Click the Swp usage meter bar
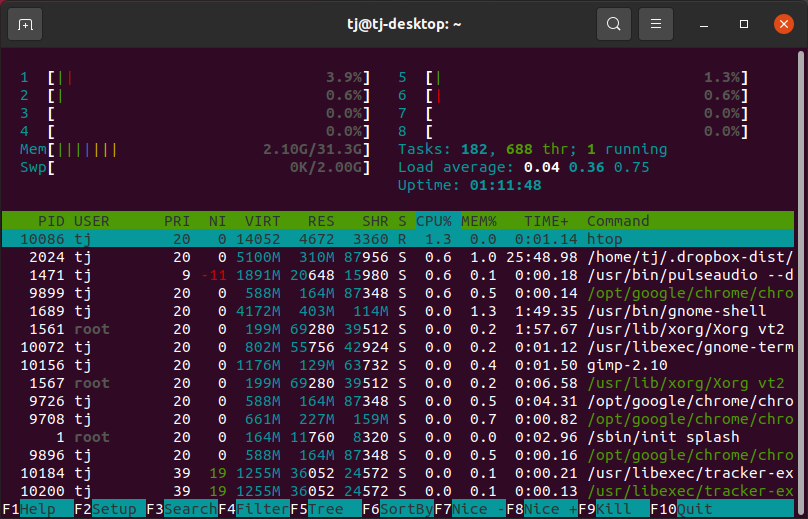808x519 pixels. (195, 168)
